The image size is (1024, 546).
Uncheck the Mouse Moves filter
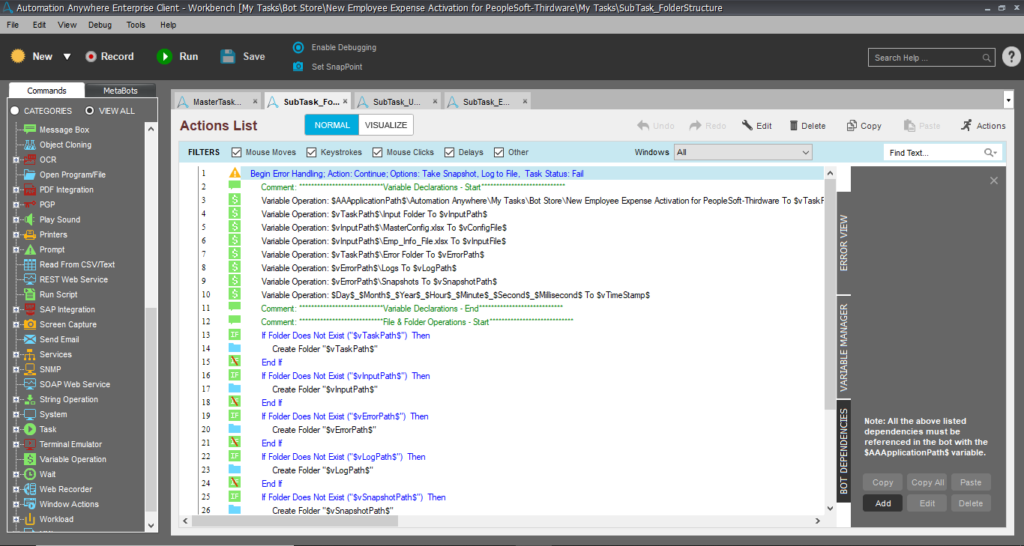(237, 153)
